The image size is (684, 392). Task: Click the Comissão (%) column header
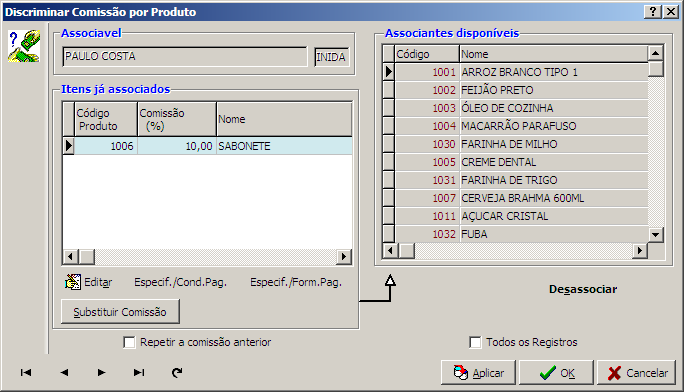[177, 119]
